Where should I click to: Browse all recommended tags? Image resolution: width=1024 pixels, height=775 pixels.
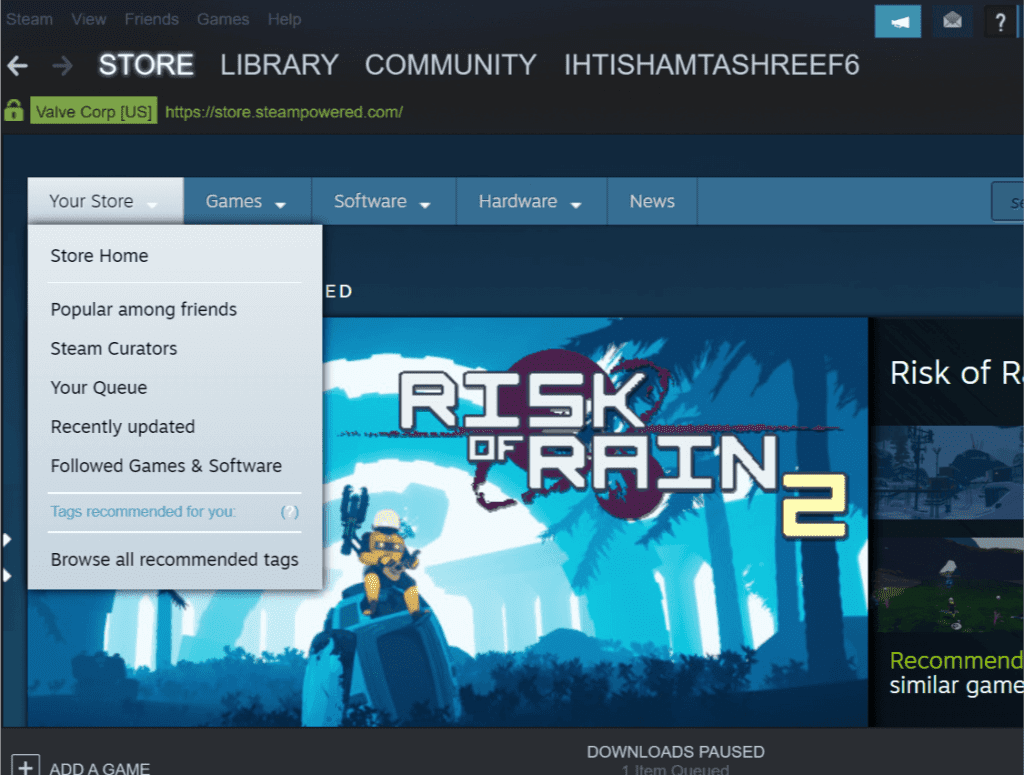[x=174, y=559]
